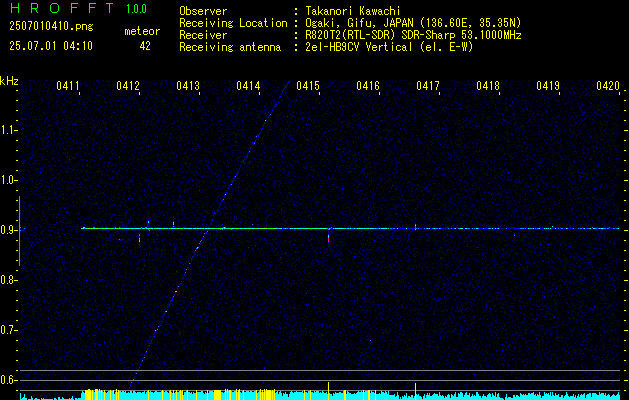The image size is (629, 400).
Task: Click time marker 0412
Action: [x=128, y=86]
